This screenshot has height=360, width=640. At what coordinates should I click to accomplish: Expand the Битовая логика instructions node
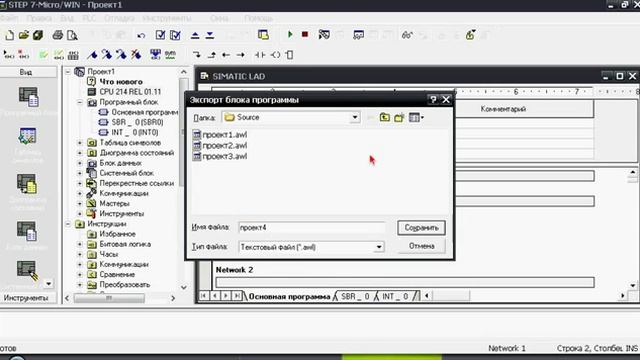80,244
